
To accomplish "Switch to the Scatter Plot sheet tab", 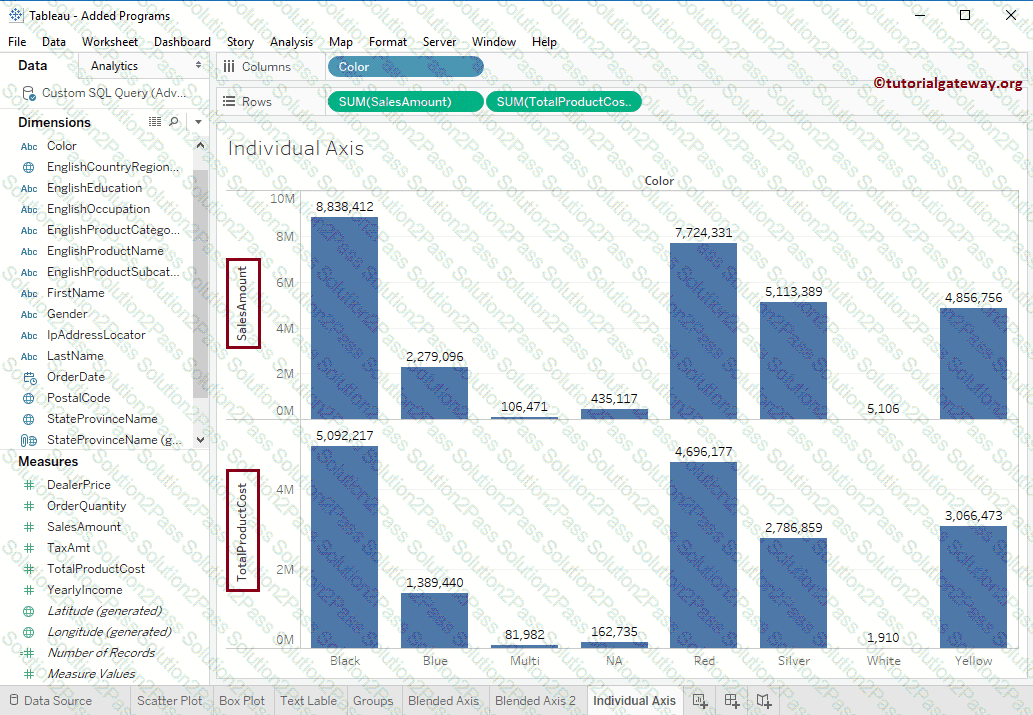I will 169,701.
